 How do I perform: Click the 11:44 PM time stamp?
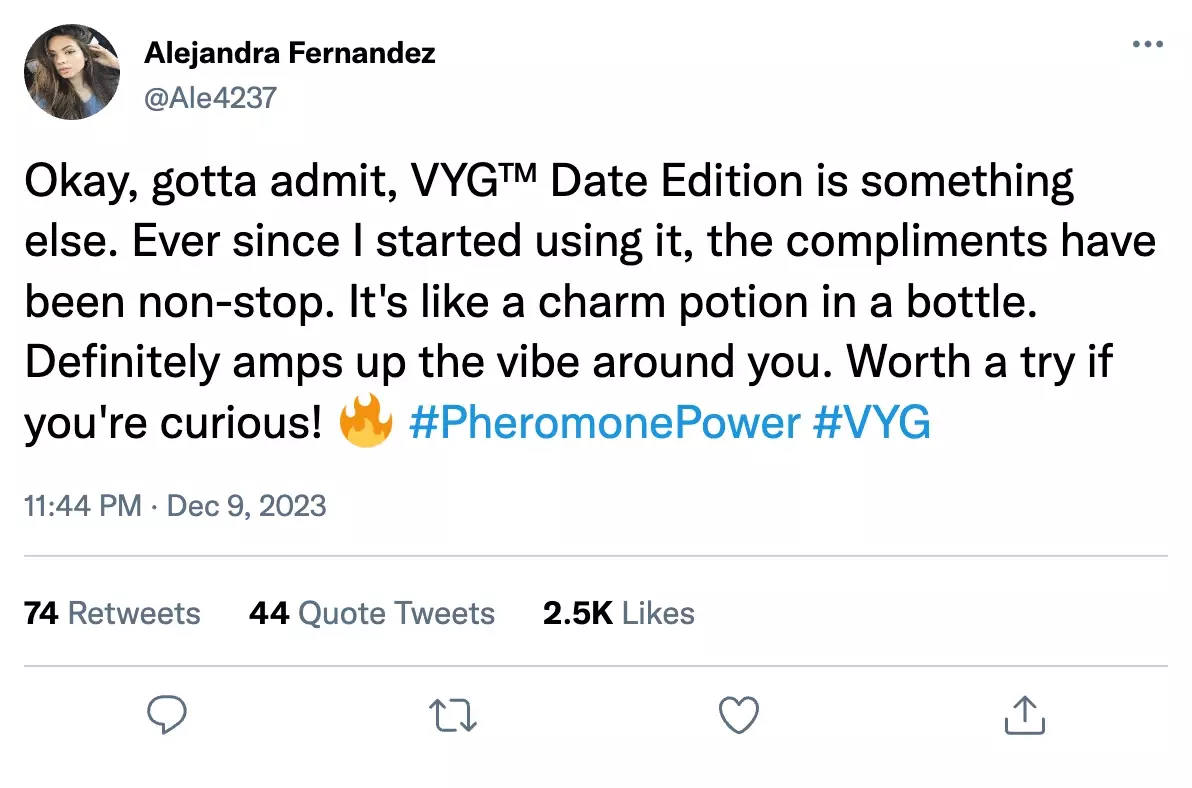pyautogui.click(x=83, y=506)
